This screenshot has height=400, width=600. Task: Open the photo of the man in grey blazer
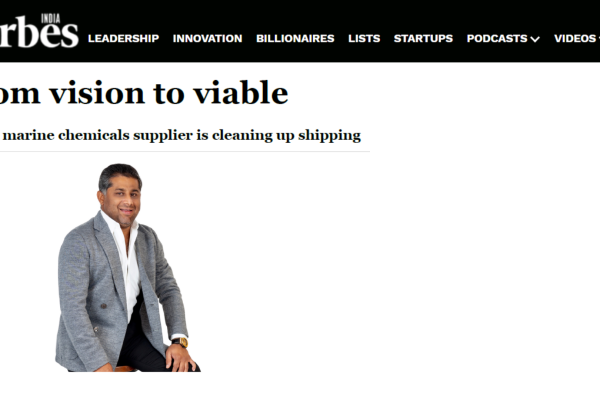128,268
